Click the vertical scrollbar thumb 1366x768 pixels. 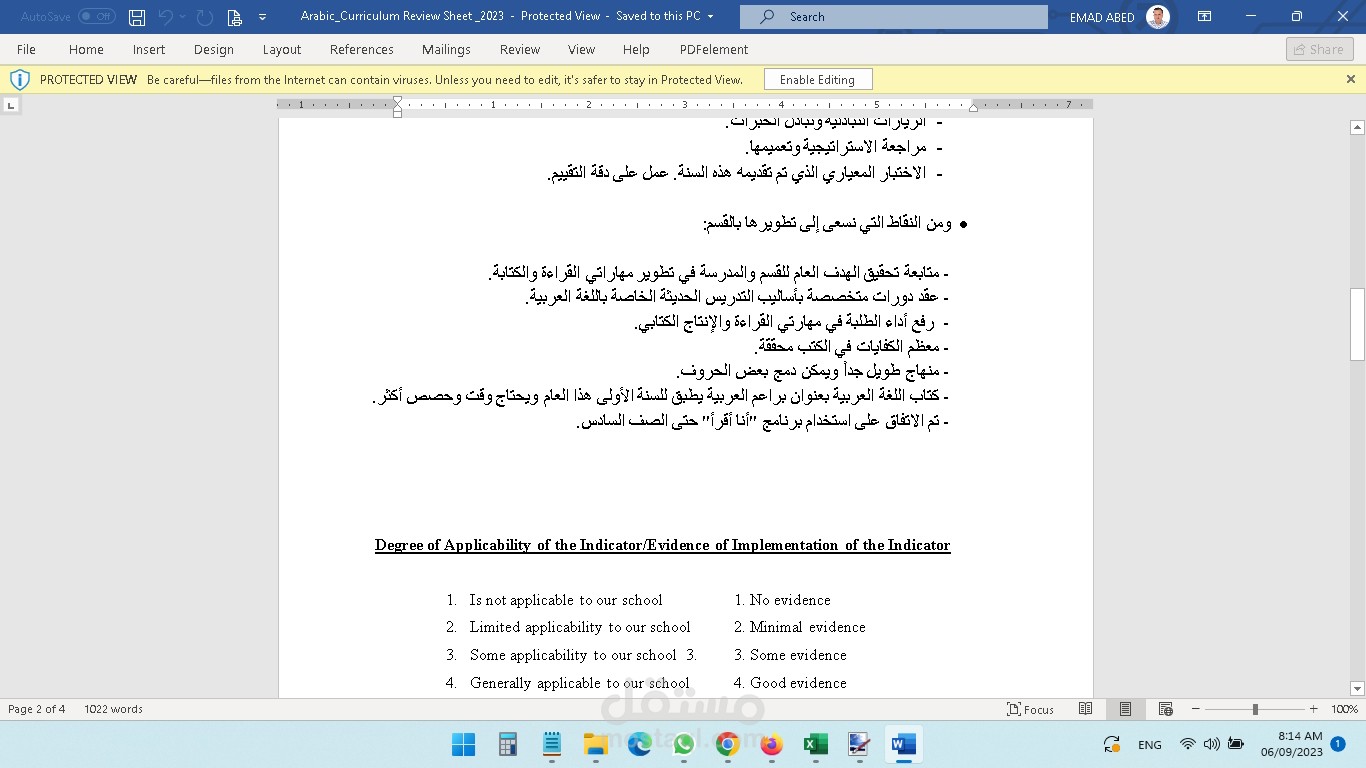pyautogui.click(x=1357, y=324)
